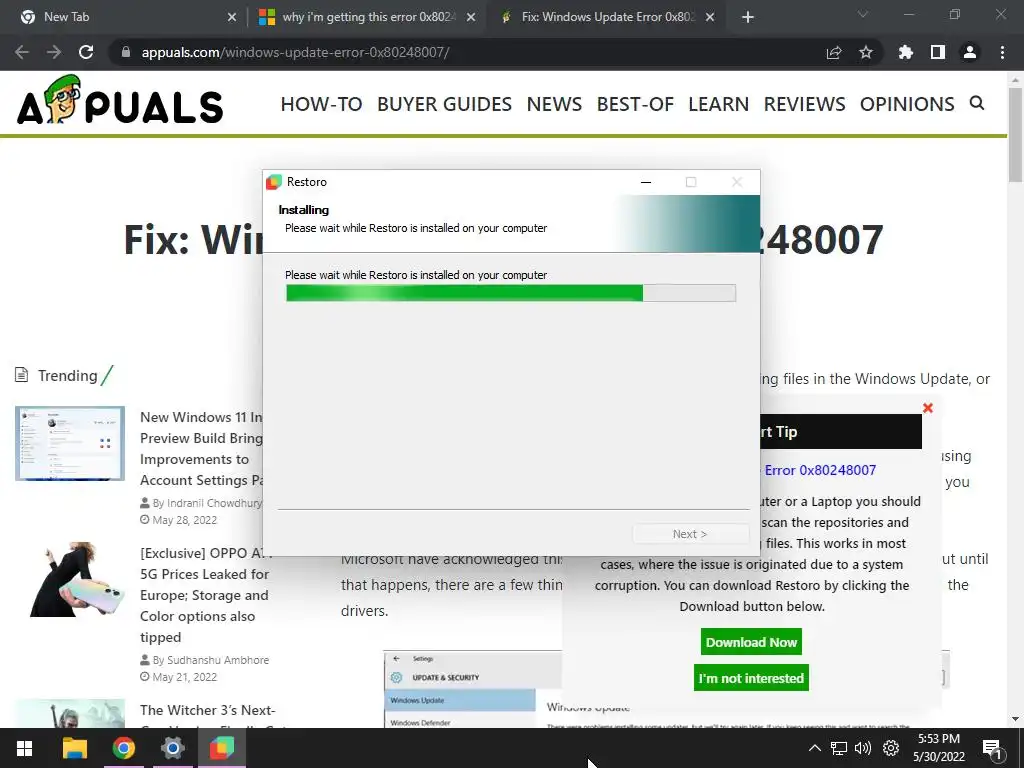This screenshot has width=1024, height=768.
Task: Open the tab search chevron
Action: [x=863, y=14]
